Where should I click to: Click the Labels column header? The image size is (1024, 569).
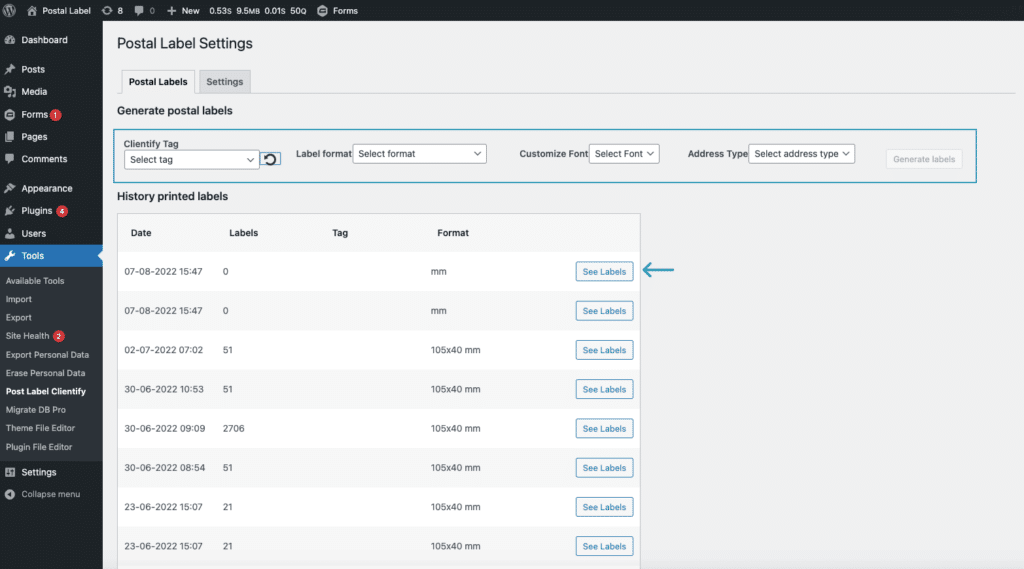point(244,233)
